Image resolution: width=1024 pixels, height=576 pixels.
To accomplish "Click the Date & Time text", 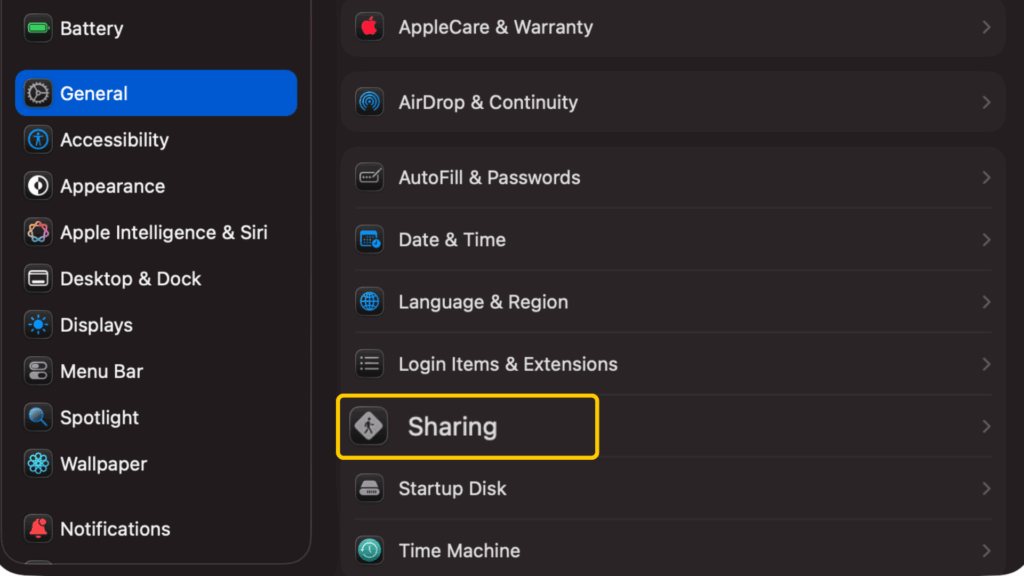I will [x=452, y=240].
